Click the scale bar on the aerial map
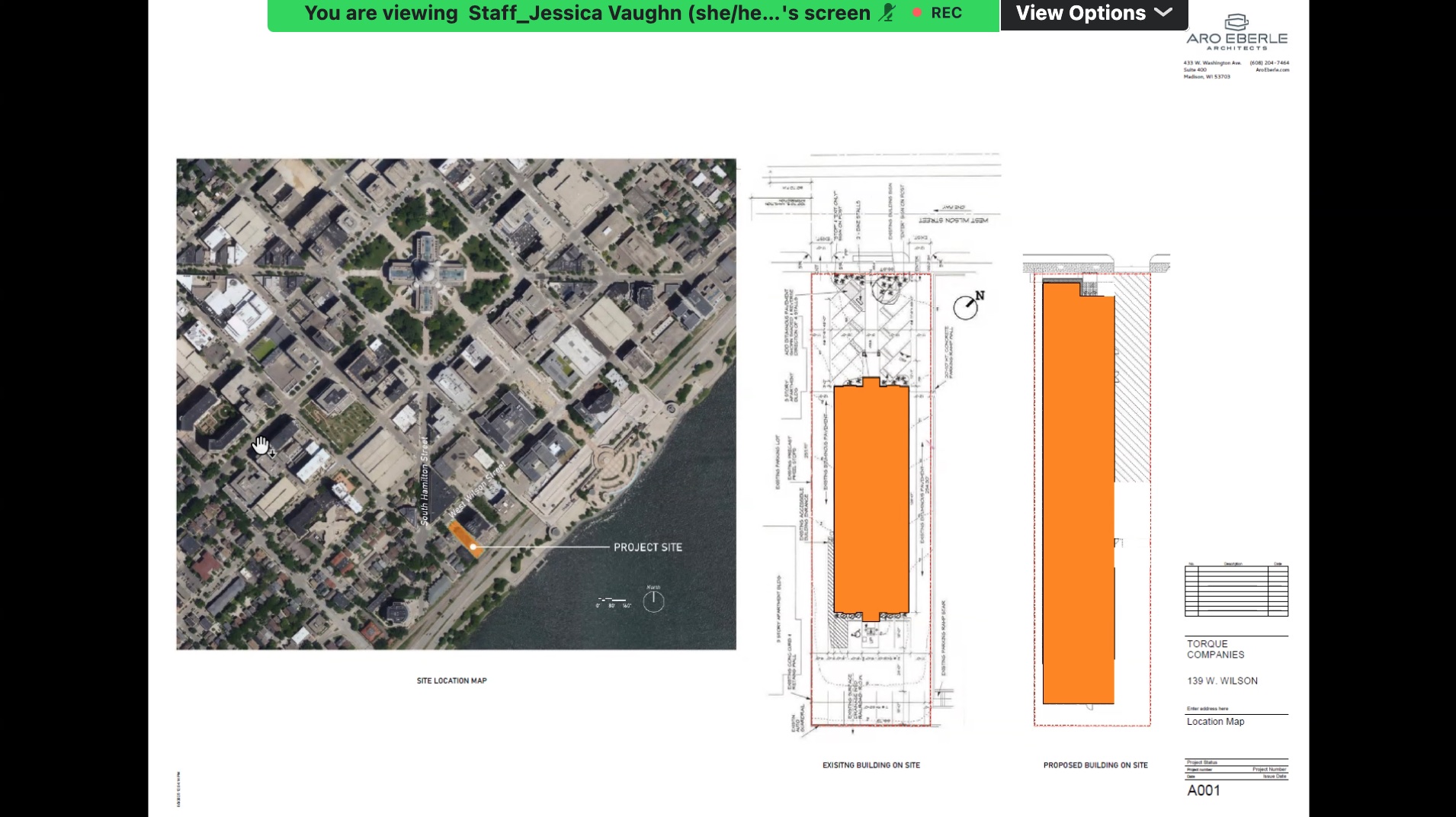 [x=614, y=601]
